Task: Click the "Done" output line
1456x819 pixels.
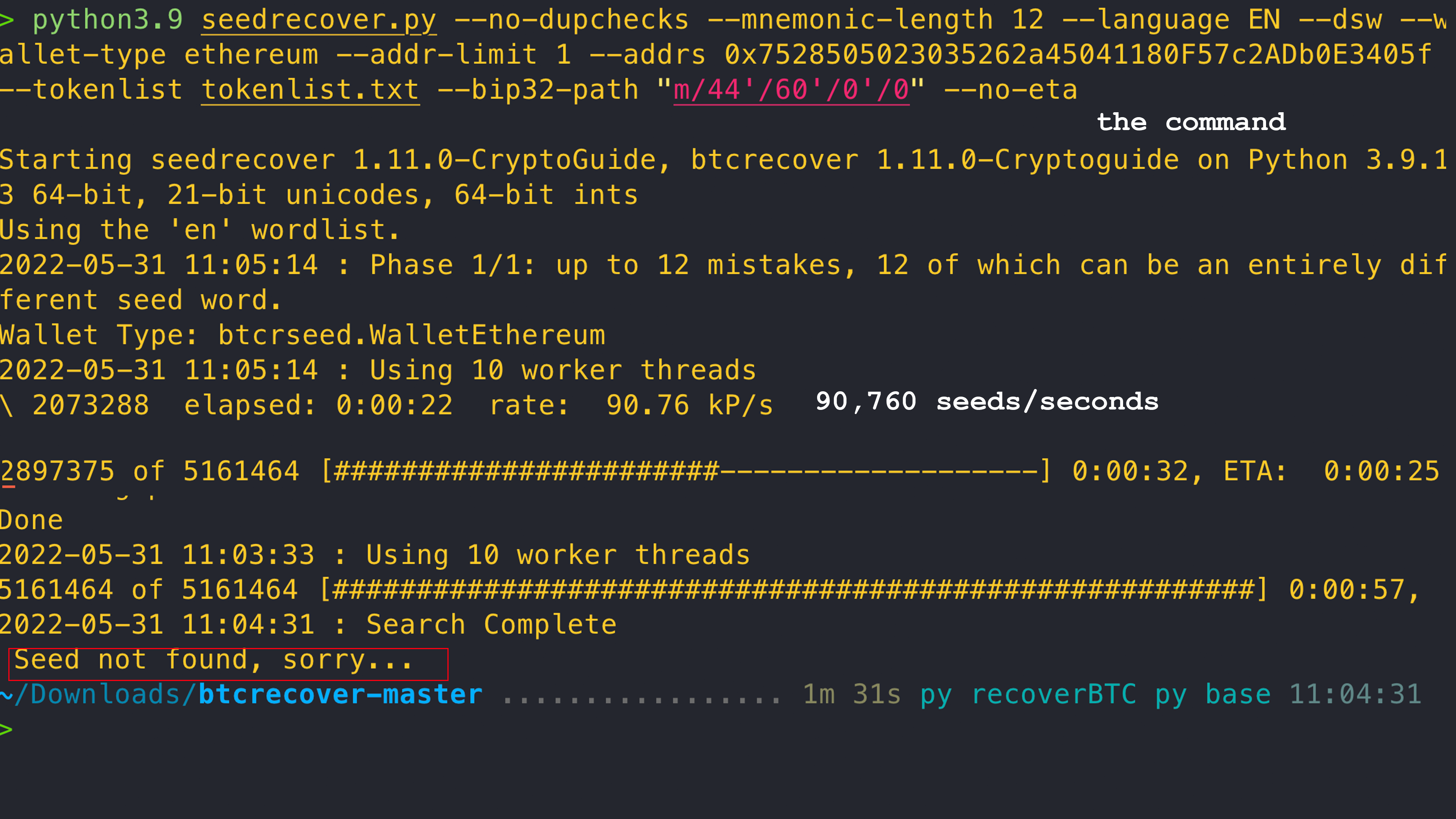Action: click(x=31, y=520)
